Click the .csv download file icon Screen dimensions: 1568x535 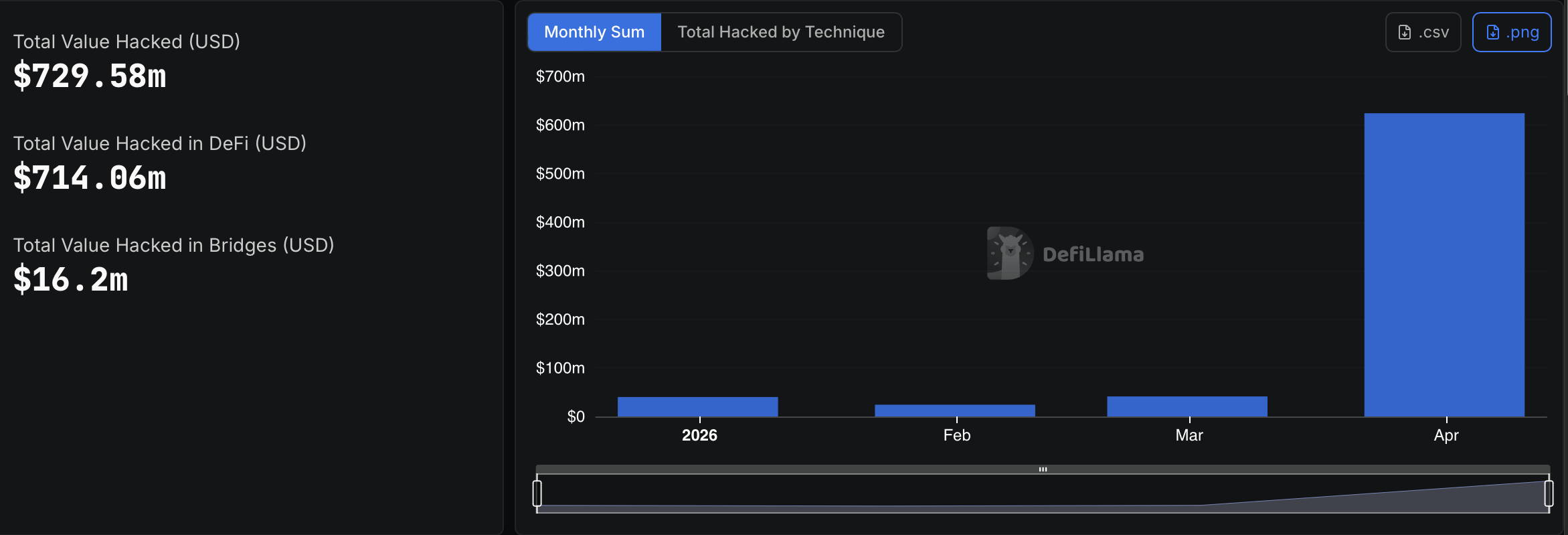1405,32
